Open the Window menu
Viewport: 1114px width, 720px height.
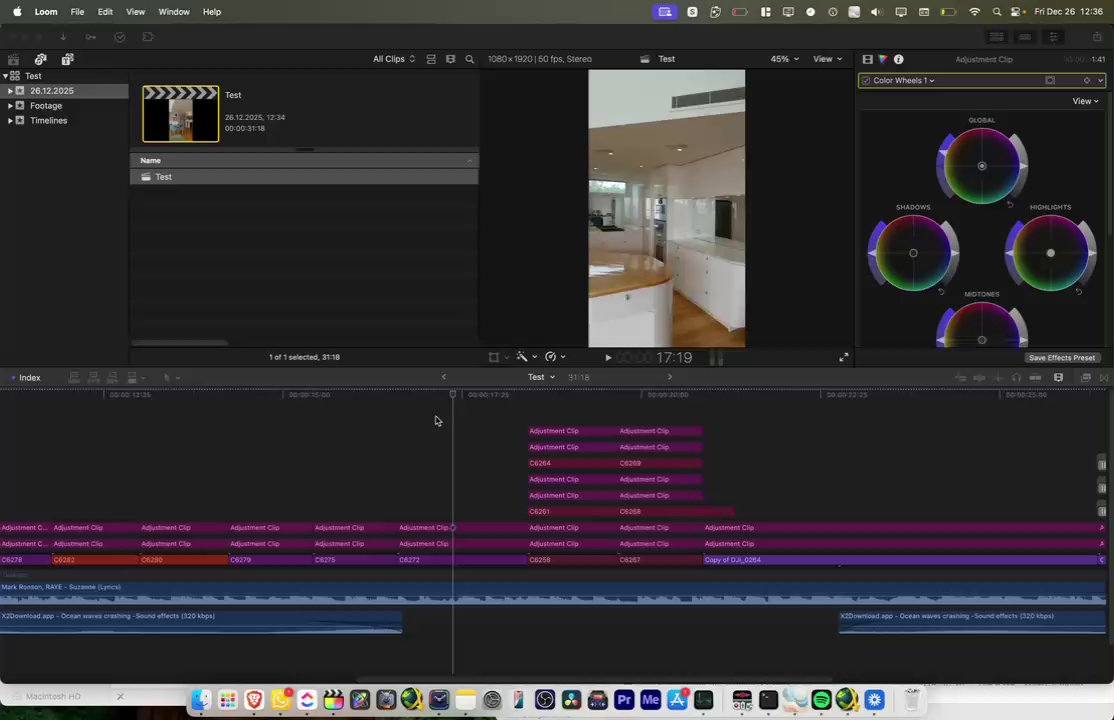tap(174, 12)
